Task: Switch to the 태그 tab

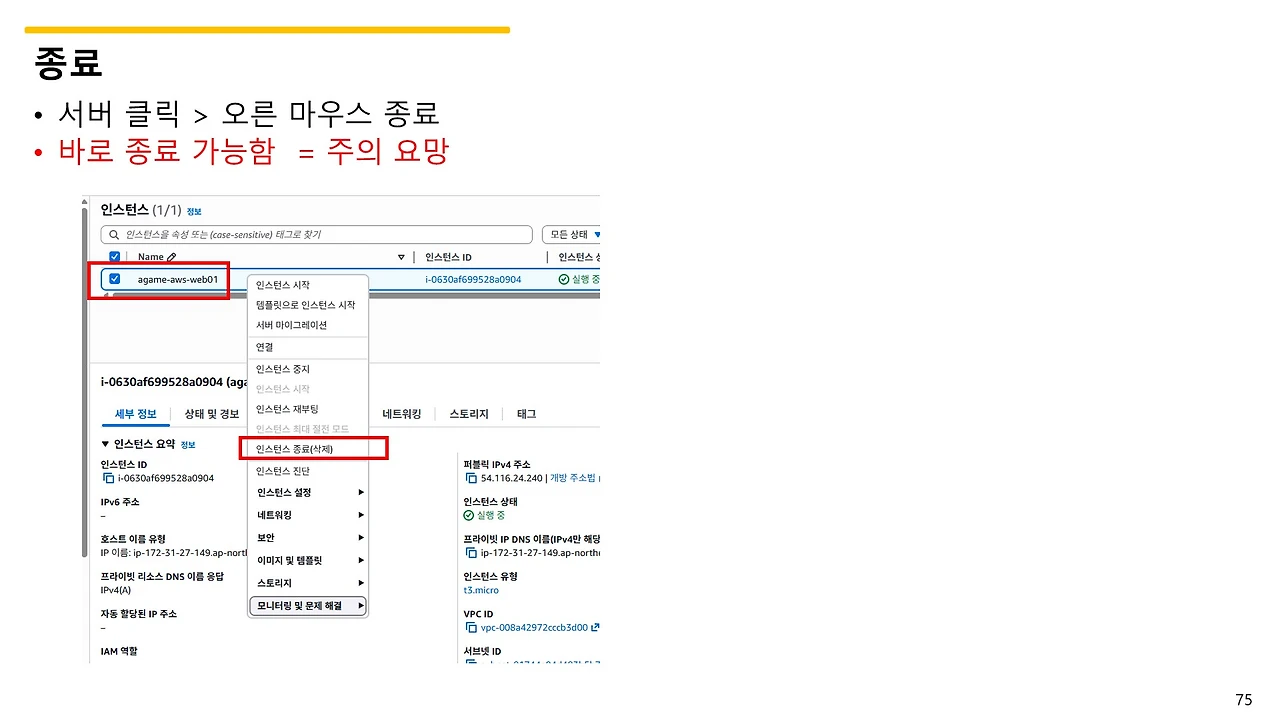Action: tap(524, 414)
